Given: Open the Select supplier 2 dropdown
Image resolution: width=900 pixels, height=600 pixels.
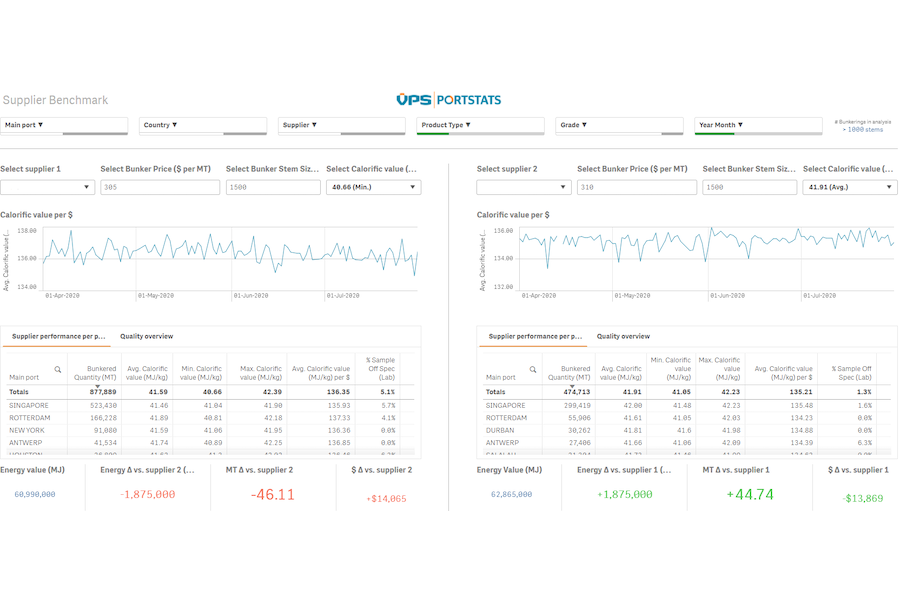Looking at the screenshot, I should 523,187.
